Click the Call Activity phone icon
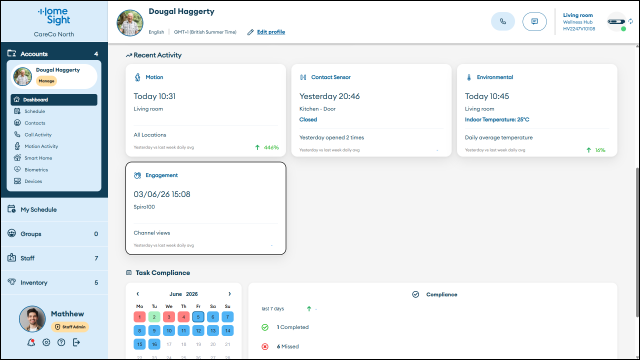The image size is (640, 360). (17, 134)
